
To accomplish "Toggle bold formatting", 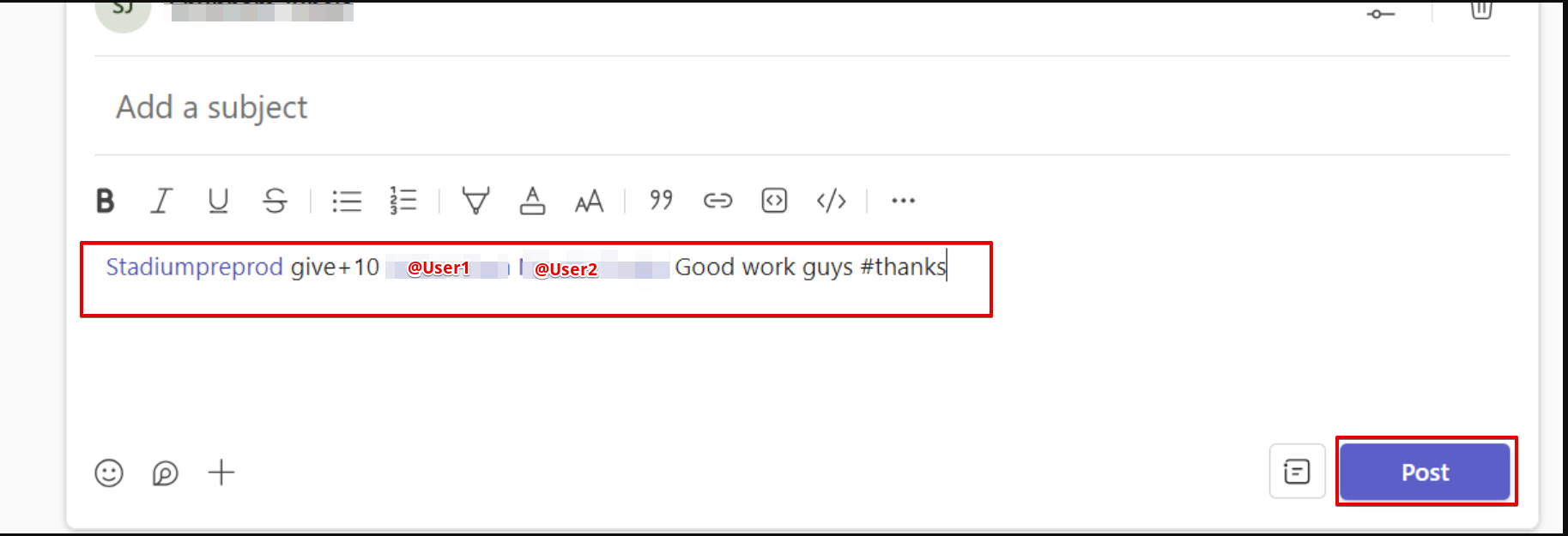I will pos(105,201).
